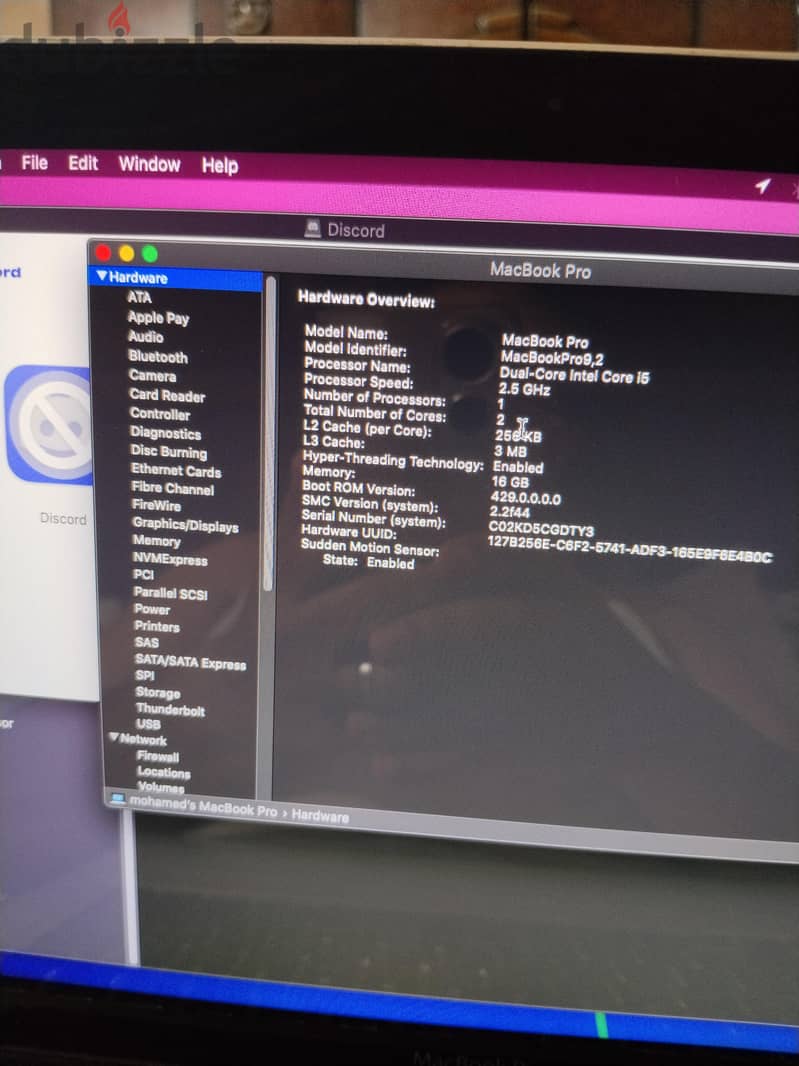799x1066 pixels.
Task: Click the location arrow icon in menu bar
Action: [762, 186]
